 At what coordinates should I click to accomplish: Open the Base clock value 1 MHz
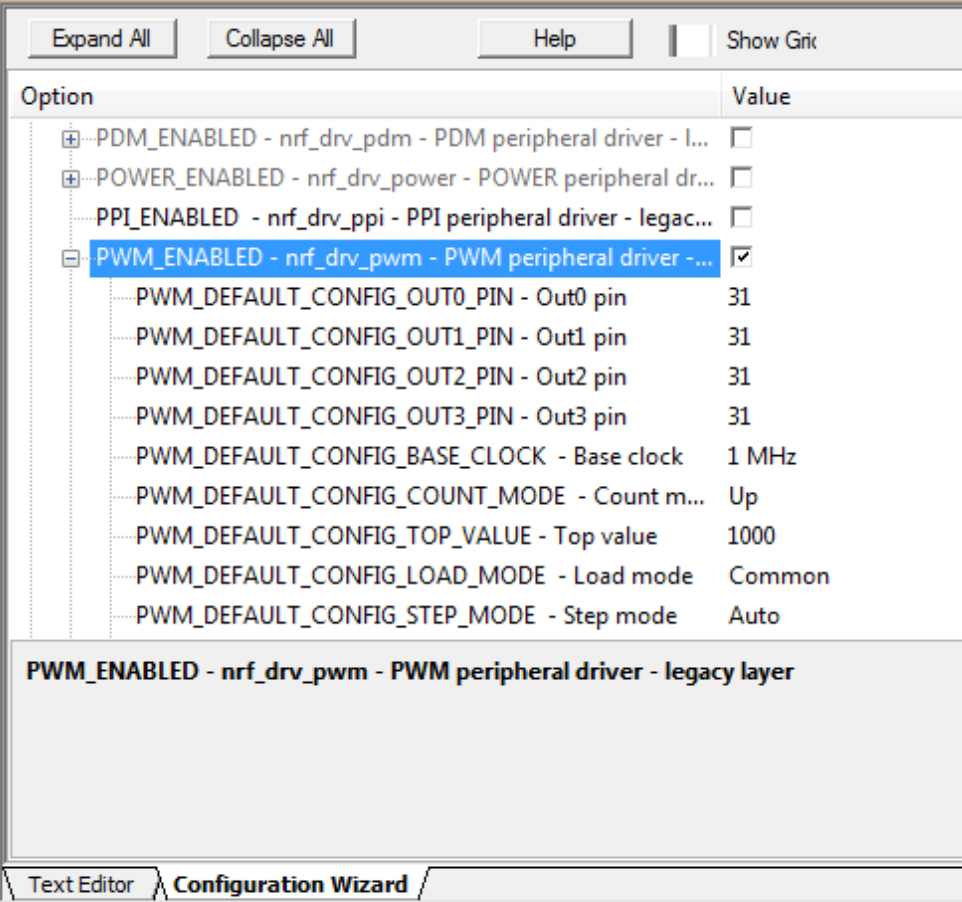(x=761, y=457)
